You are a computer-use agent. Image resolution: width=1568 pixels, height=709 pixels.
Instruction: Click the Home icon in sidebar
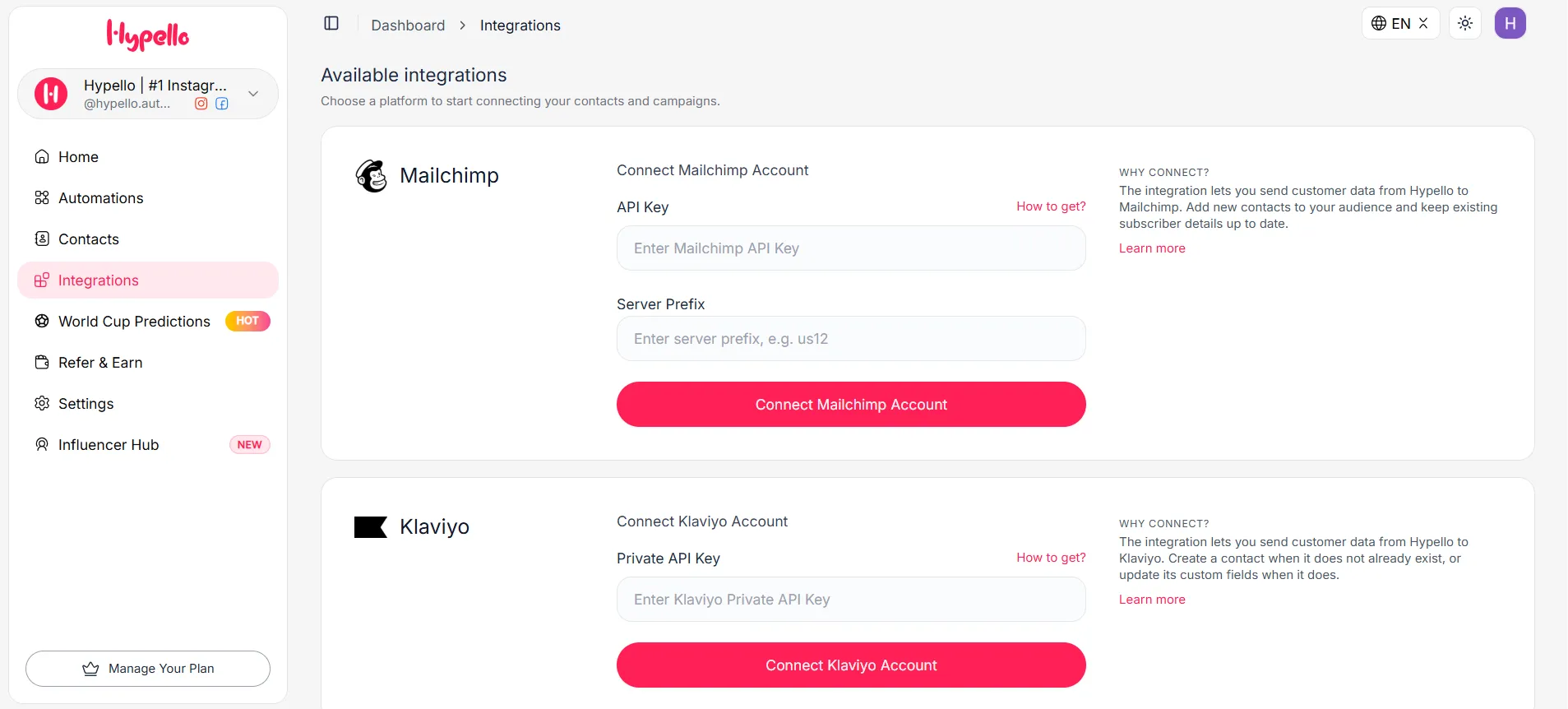click(x=42, y=156)
